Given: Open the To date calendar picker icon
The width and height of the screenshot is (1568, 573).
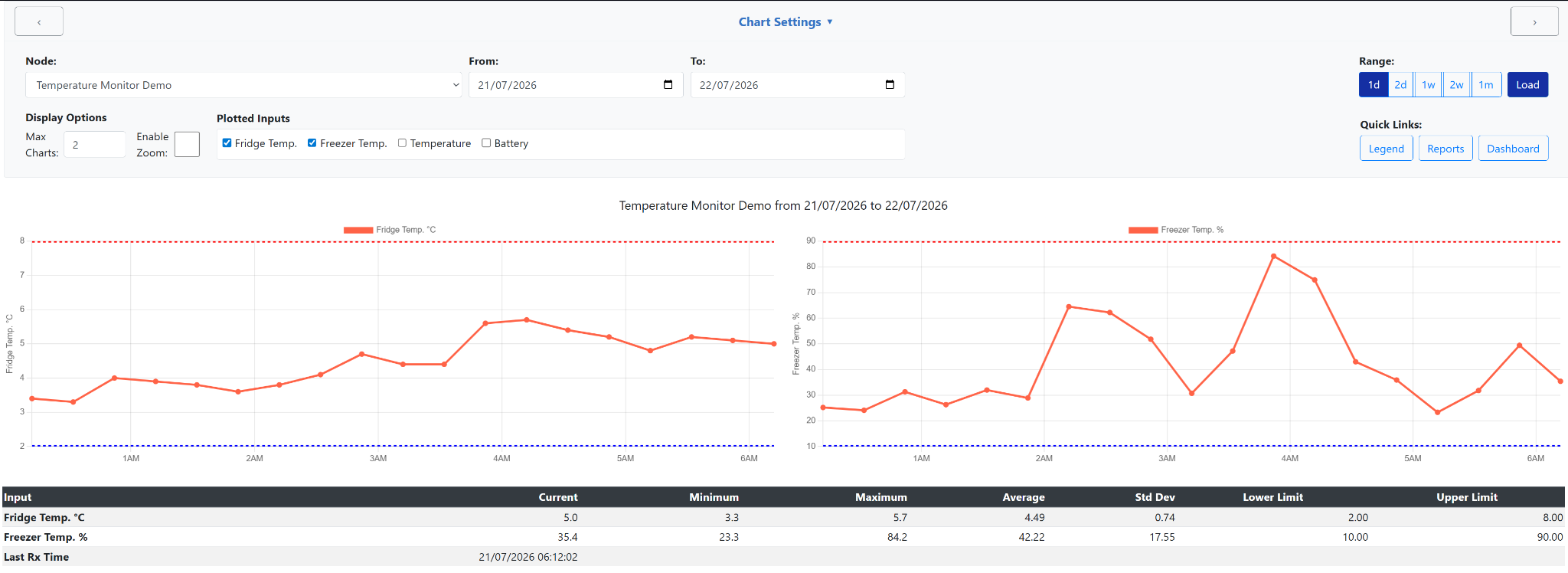Looking at the screenshot, I should [x=890, y=84].
